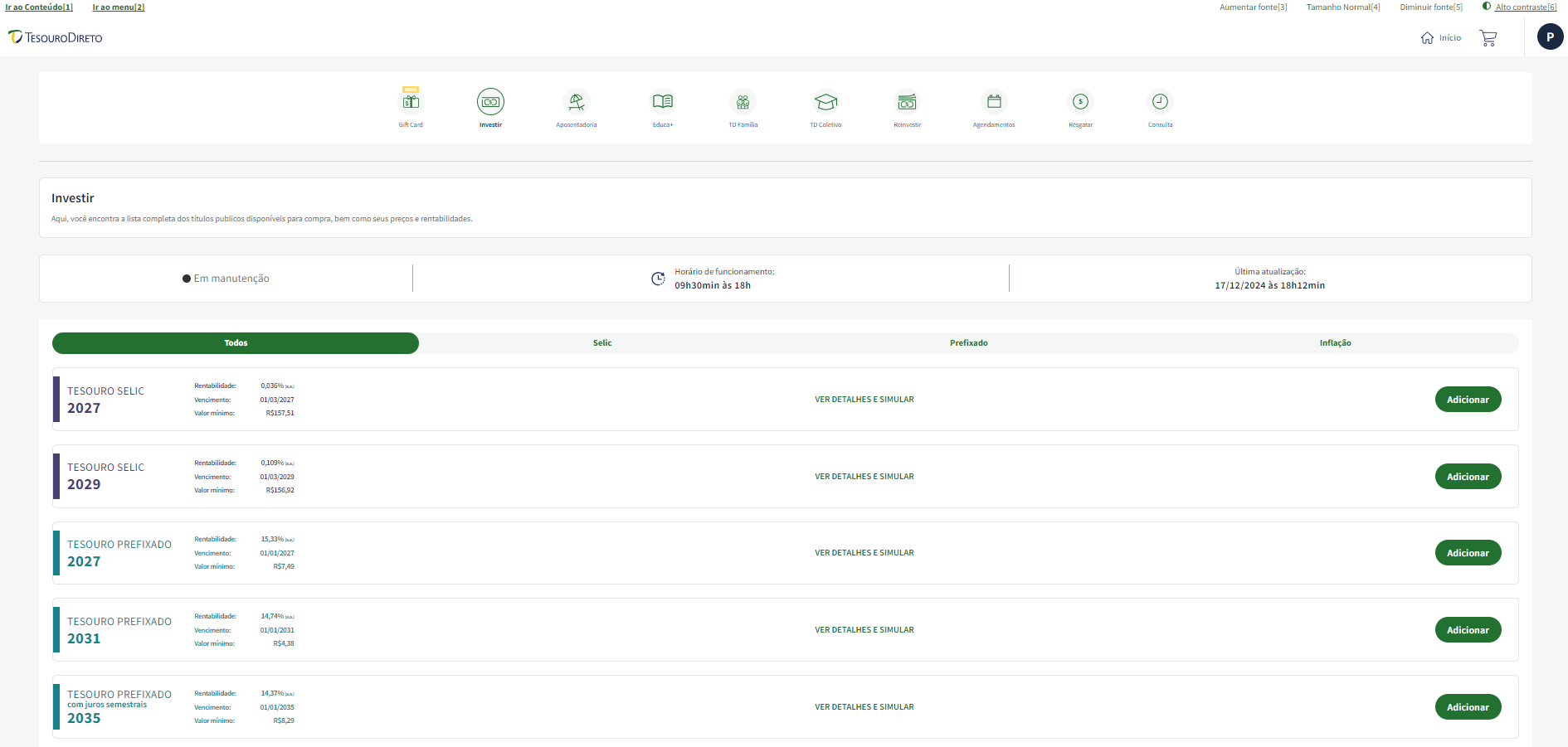The width and height of the screenshot is (1568, 747).
Task: Click the 'Tesouro Selic 2027' title
Action: pyautogui.click(x=105, y=400)
